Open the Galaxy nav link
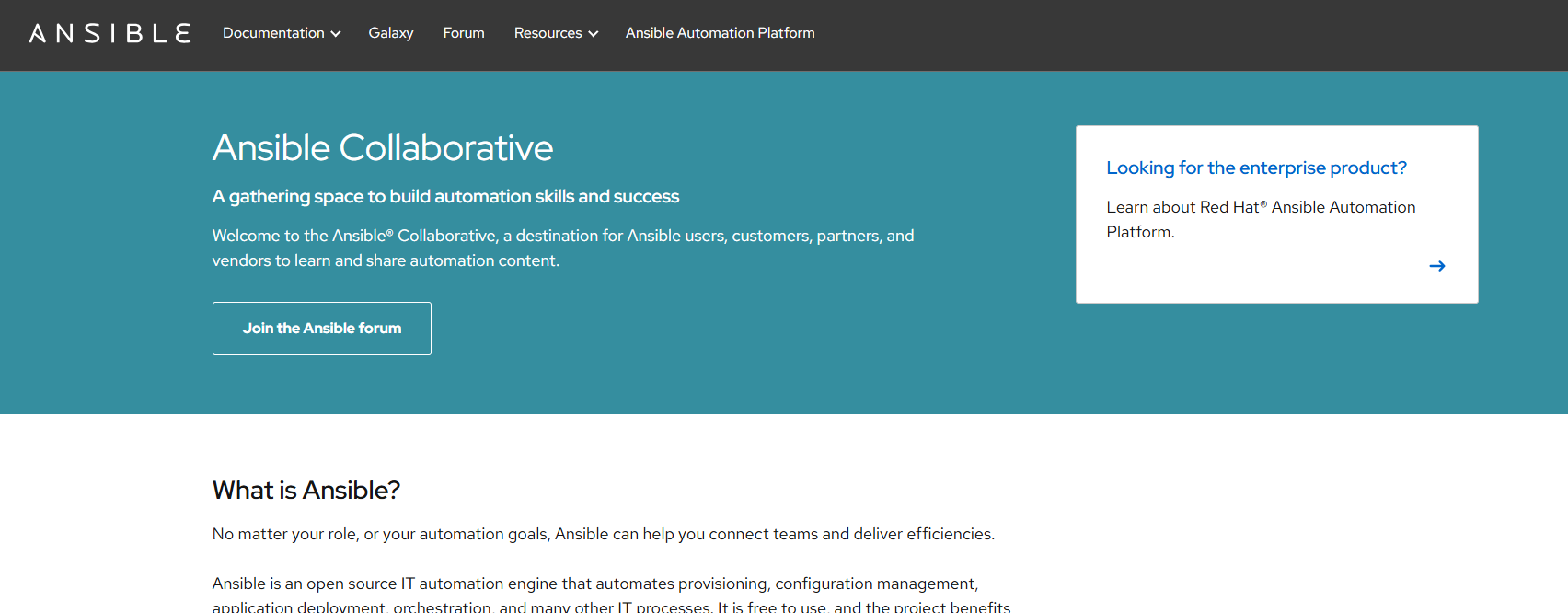This screenshot has height=613, width=1568. (391, 33)
